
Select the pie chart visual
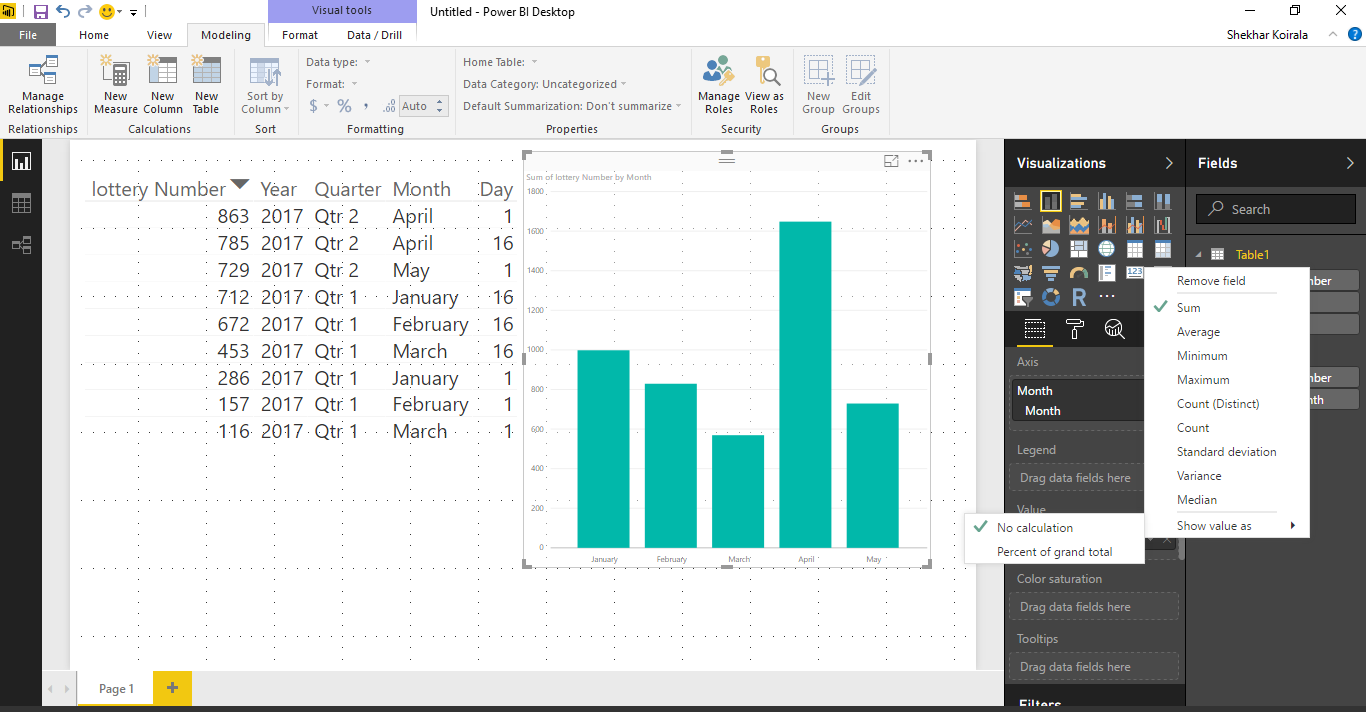[x=1050, y=249]
